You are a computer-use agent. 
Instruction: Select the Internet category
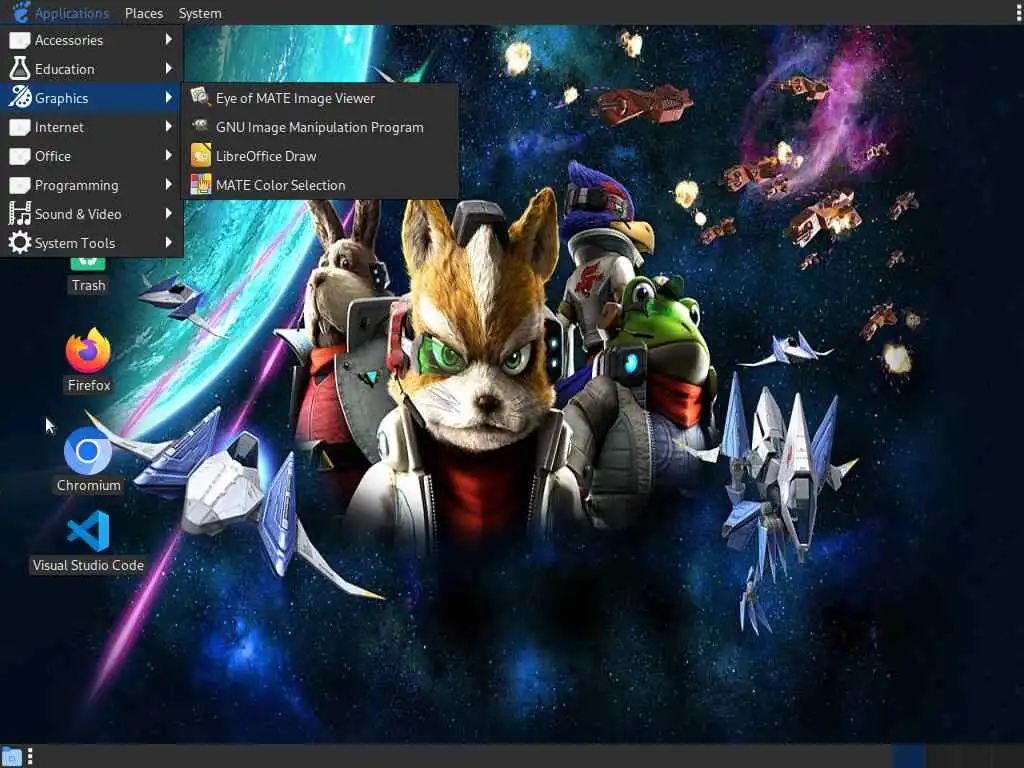pyautogui.click(x=91, y=127)
